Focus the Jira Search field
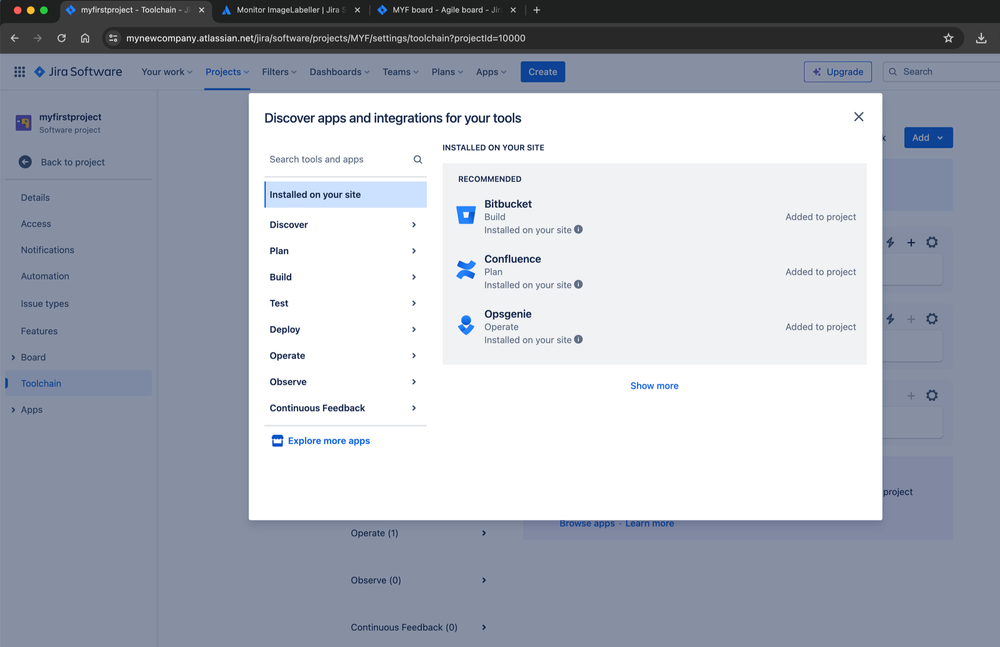The image size is (1000, 647). (x=941, y=72)
